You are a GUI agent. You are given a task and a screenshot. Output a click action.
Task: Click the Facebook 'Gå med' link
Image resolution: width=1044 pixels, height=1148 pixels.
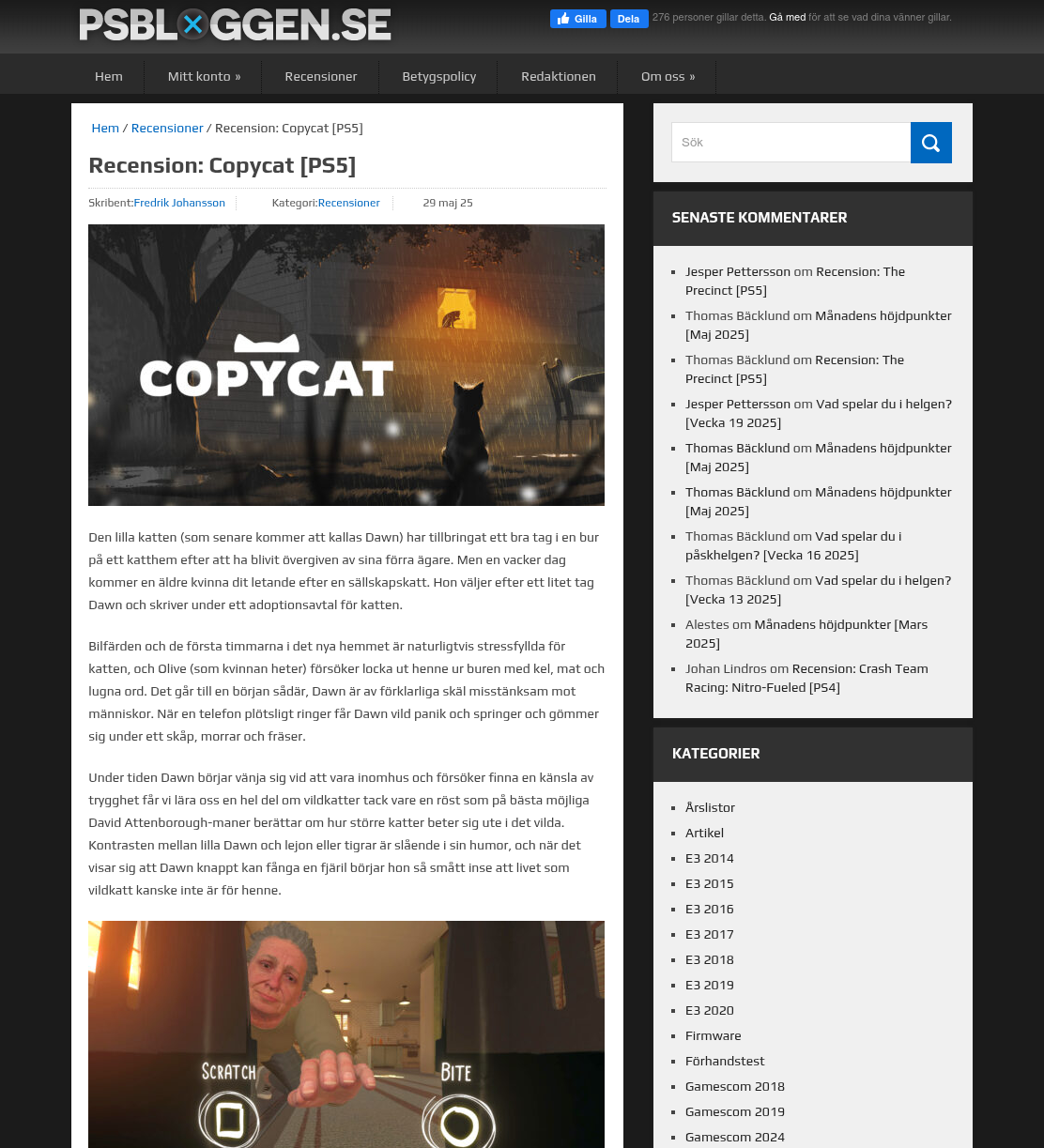[x=787, y=18]
